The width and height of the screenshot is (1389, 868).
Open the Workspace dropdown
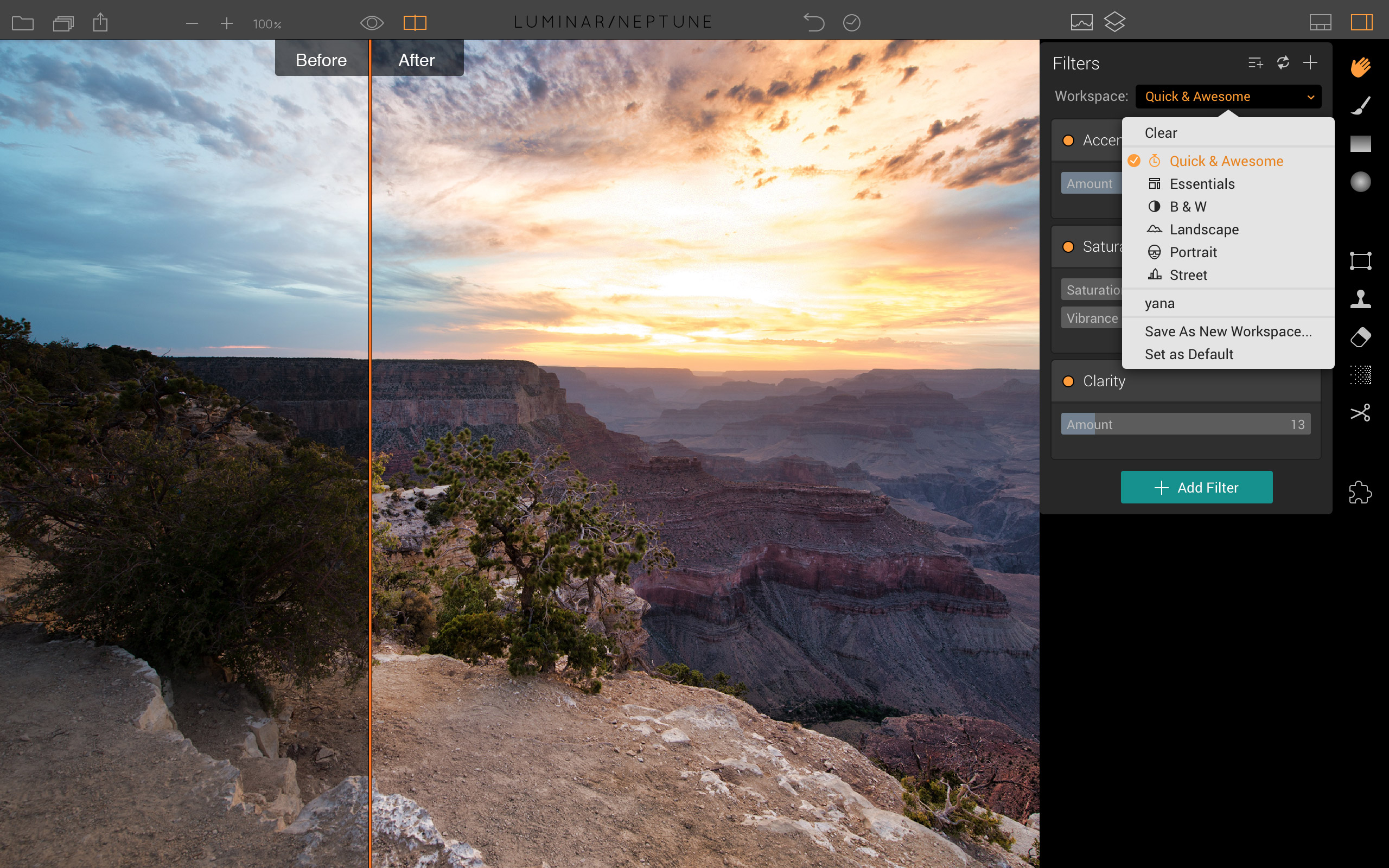tap(1228, 97)
